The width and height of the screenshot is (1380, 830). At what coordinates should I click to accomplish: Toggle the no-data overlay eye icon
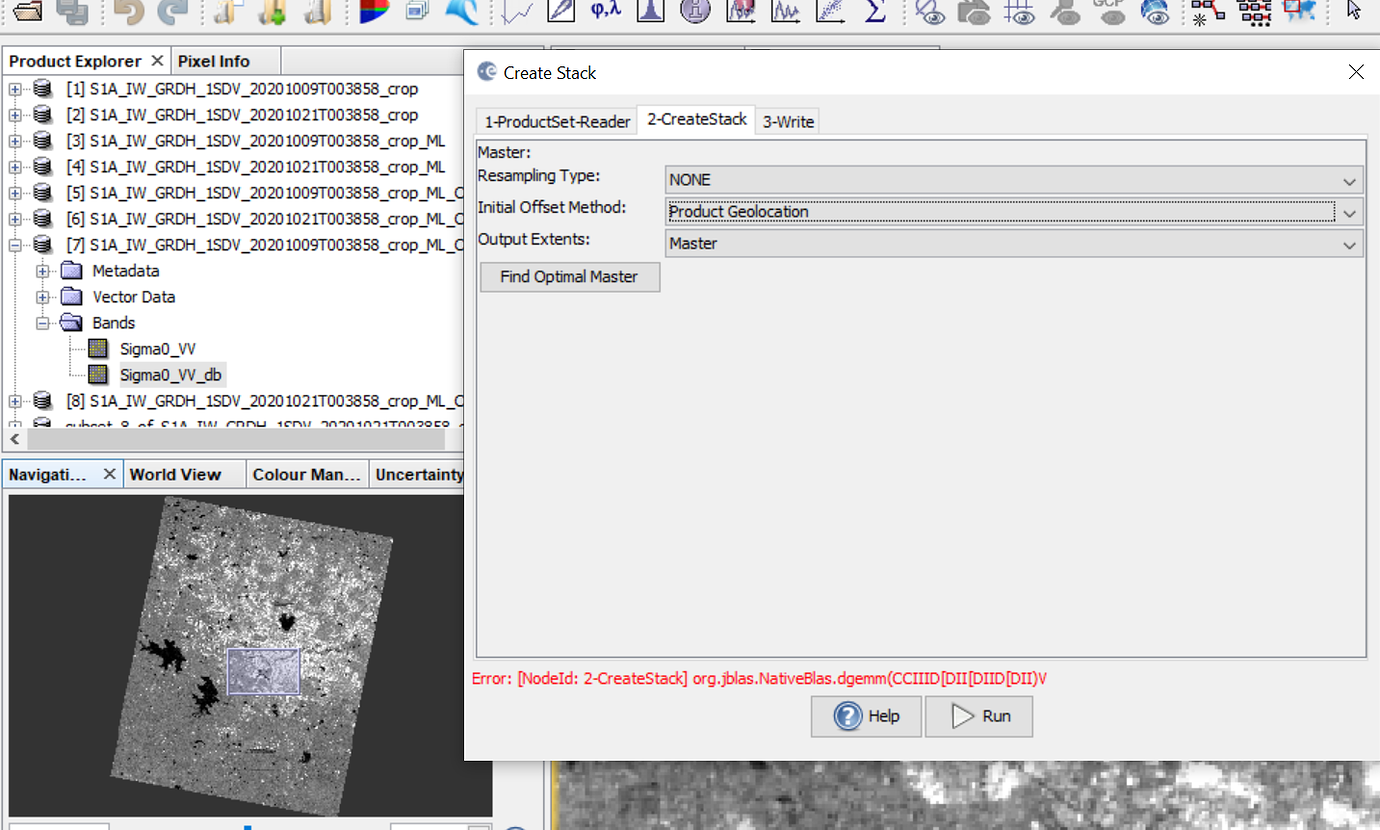[930, 10]
